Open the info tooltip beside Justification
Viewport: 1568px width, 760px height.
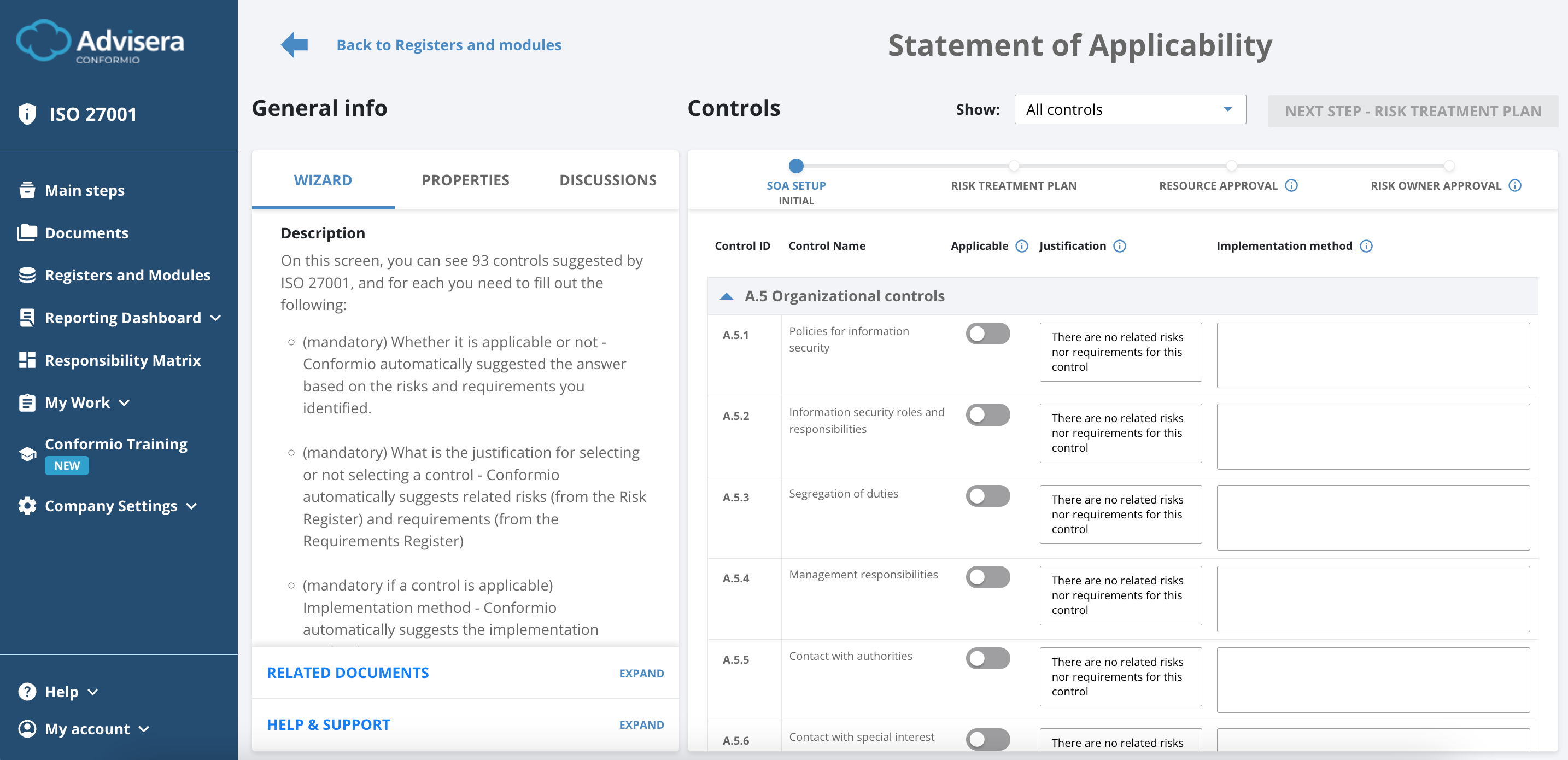(x=1119, y=246)
